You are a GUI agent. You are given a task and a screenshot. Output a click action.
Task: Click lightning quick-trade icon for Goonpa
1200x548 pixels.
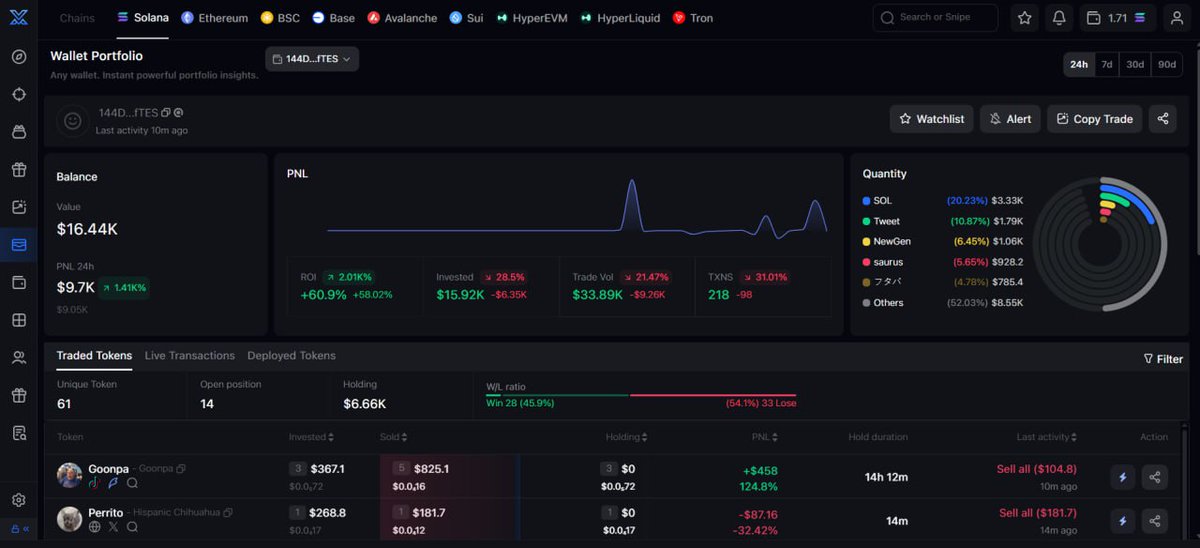pyautogui.click(x=1122, y=477)
